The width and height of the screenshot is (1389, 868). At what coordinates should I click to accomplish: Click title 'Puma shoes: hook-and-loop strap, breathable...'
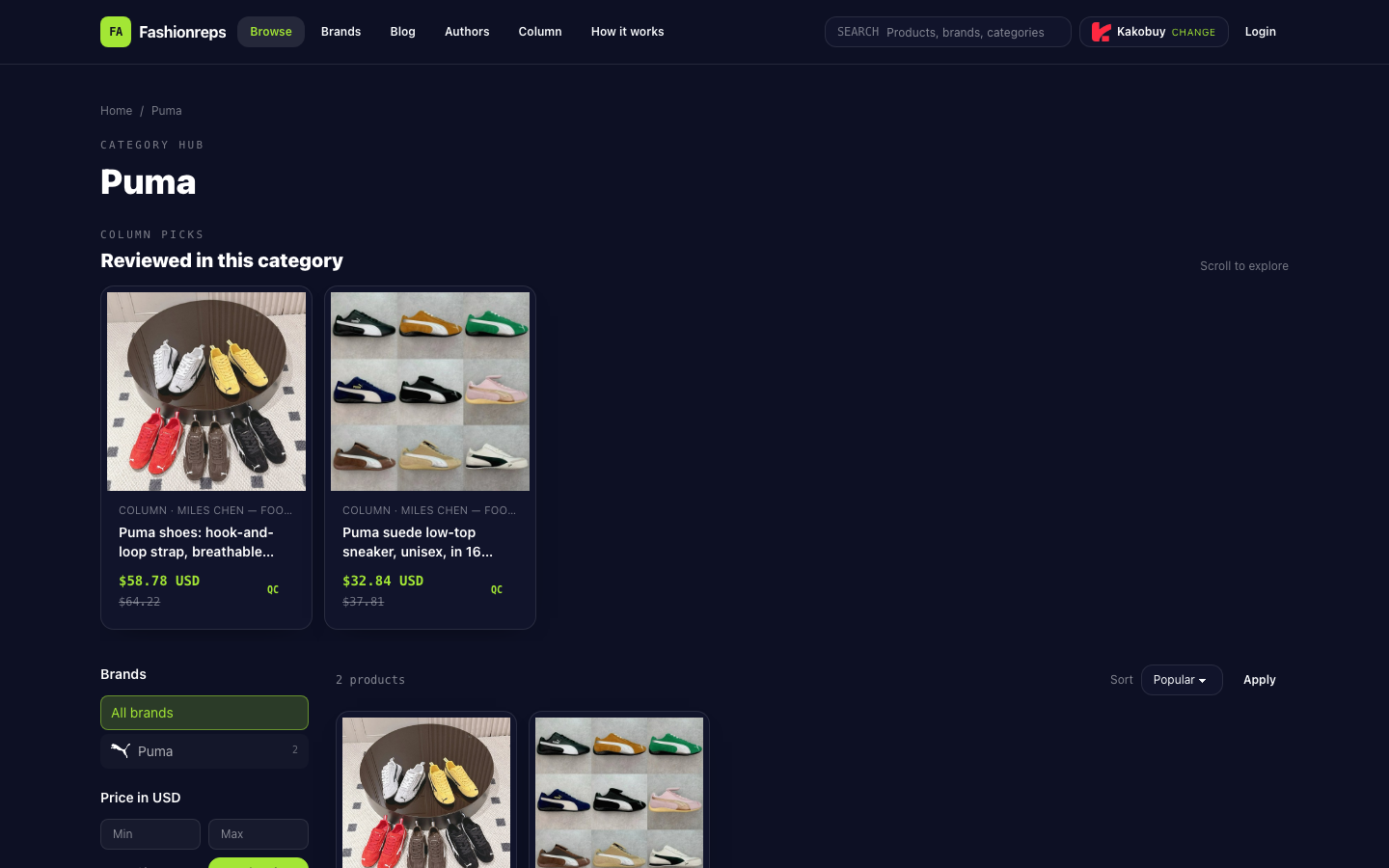click(x=197, y=542)
